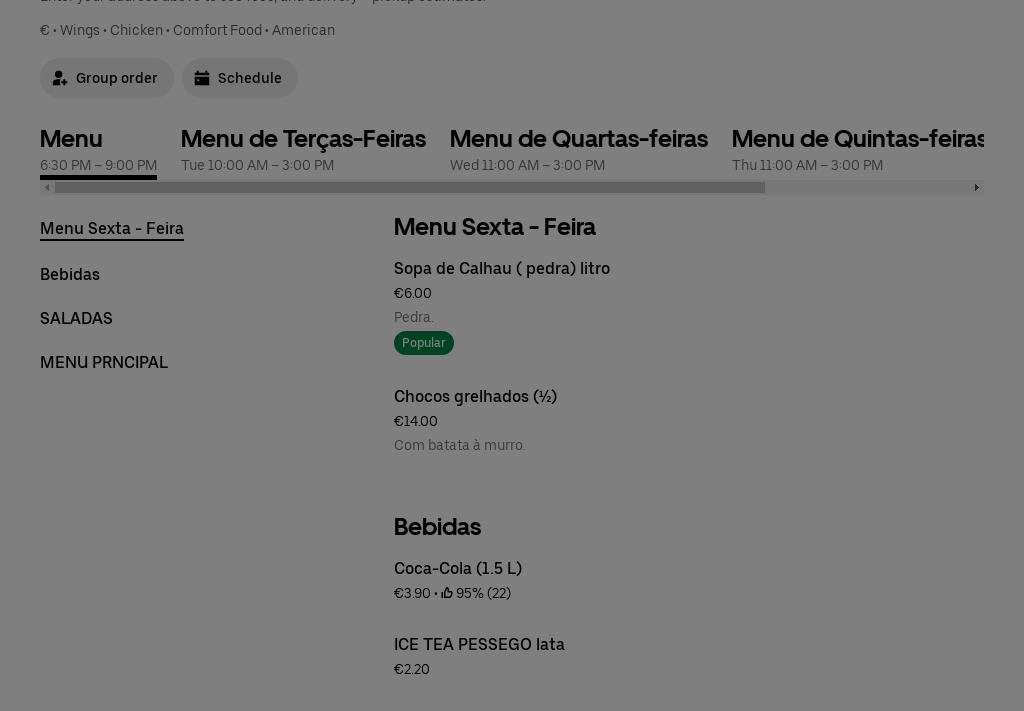Click the left scroll arrow beside menu tabs
This screenshot has height=711, width=1024.
click(x=47, y=187)
